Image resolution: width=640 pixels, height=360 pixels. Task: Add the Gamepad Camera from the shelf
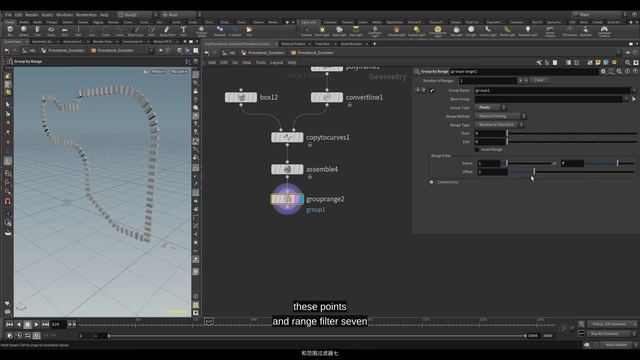coord(604,31)
